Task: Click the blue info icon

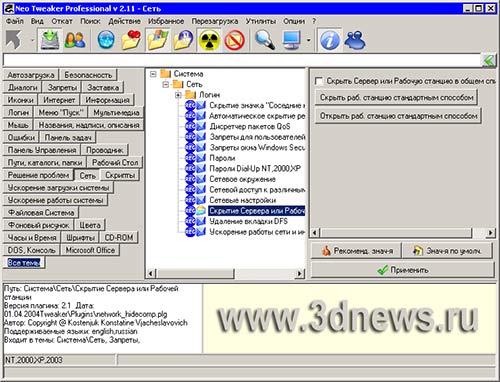Action: tap(330, 40)
